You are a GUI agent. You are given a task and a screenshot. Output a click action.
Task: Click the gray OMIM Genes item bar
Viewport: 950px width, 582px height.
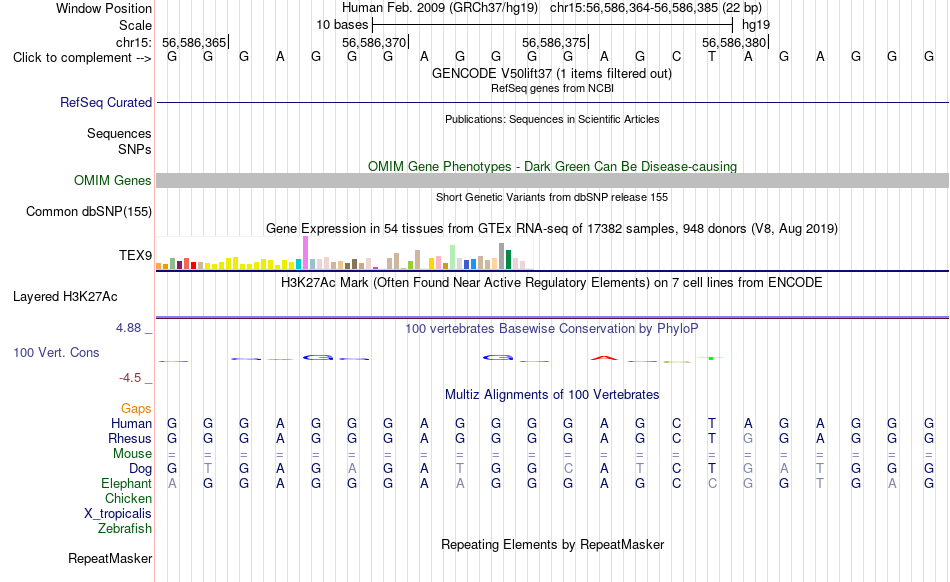point(552,180)
